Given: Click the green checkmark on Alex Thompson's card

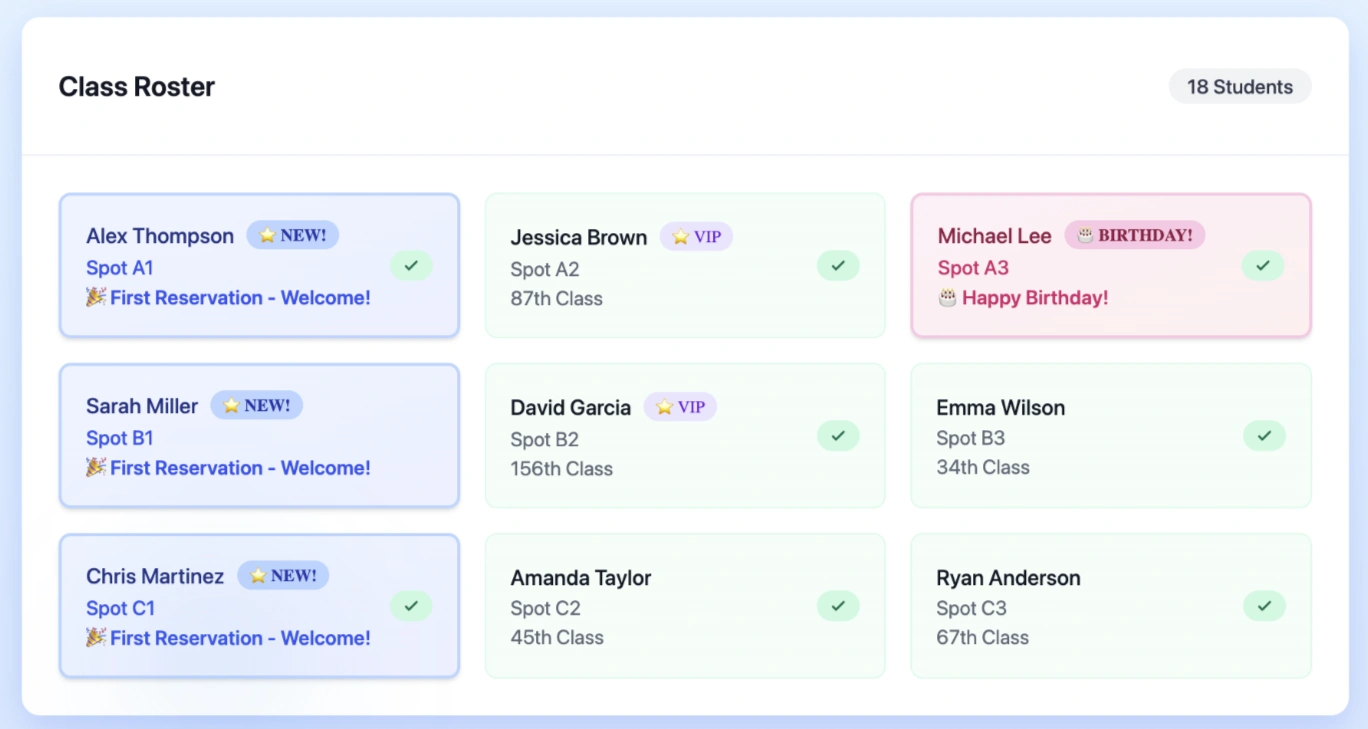Looking at the screenshot, I should click(x=411, y=265).
